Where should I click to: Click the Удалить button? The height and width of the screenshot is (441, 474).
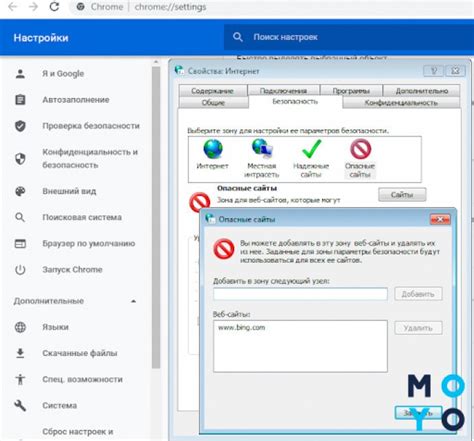pyautogui.click(x=418, y=328)
